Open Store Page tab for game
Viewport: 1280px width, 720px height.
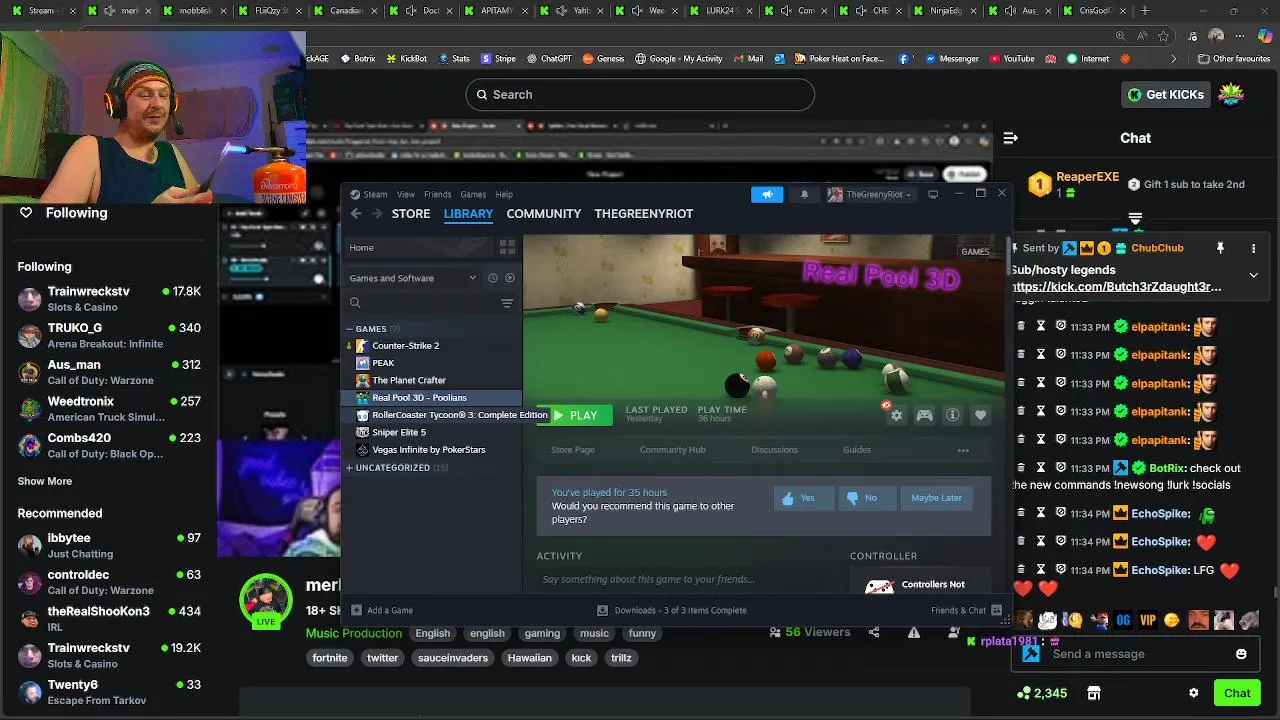point(573,450)
